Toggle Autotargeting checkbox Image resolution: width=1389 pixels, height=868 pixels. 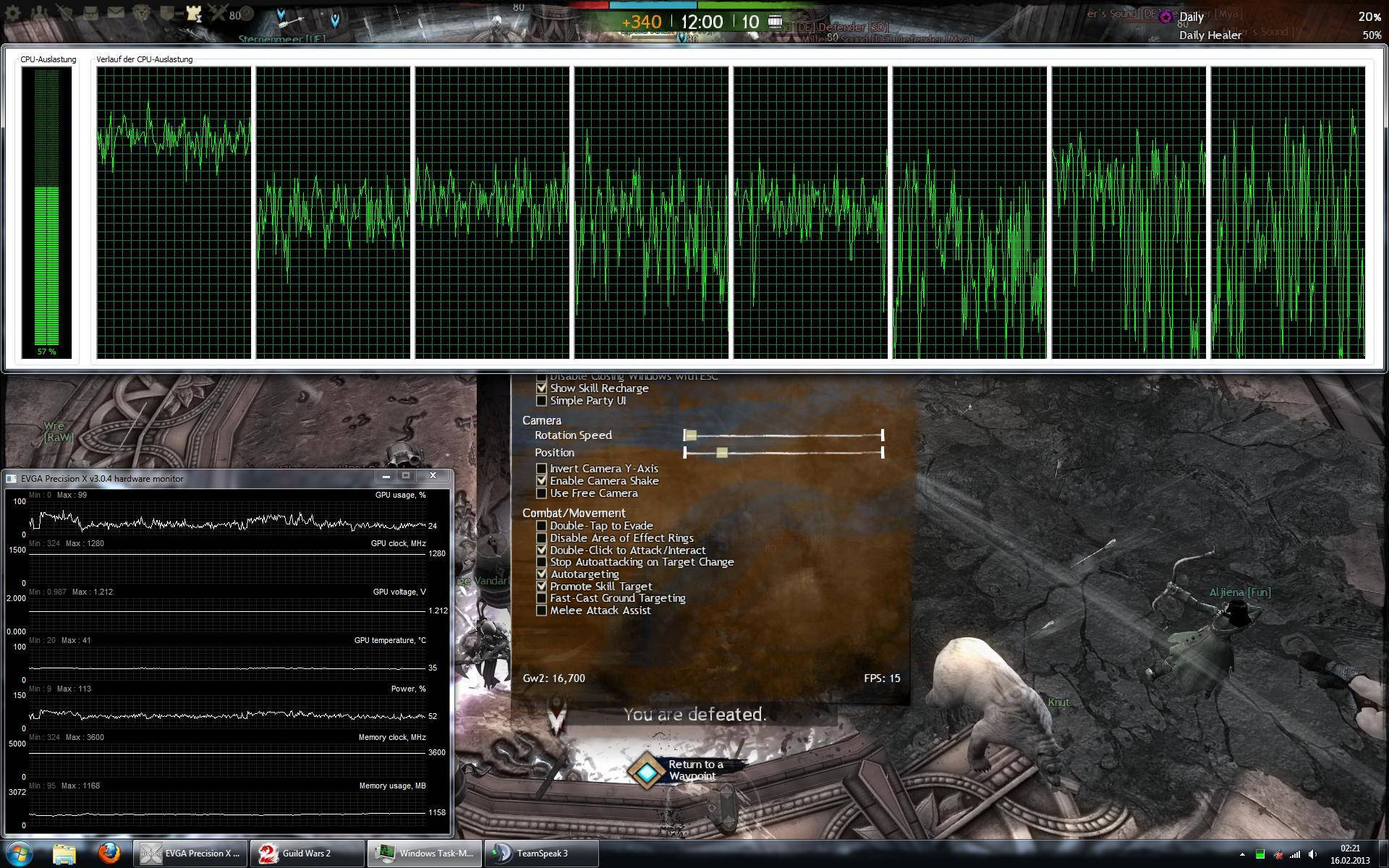[541, 574]
